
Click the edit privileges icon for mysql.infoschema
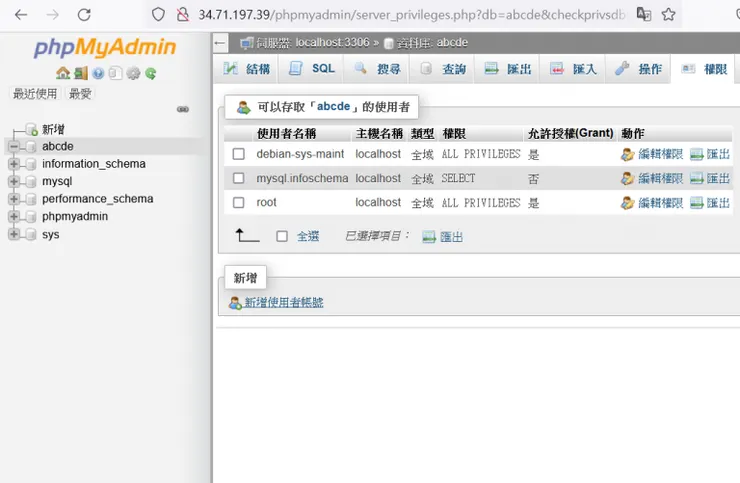(627, 178)
